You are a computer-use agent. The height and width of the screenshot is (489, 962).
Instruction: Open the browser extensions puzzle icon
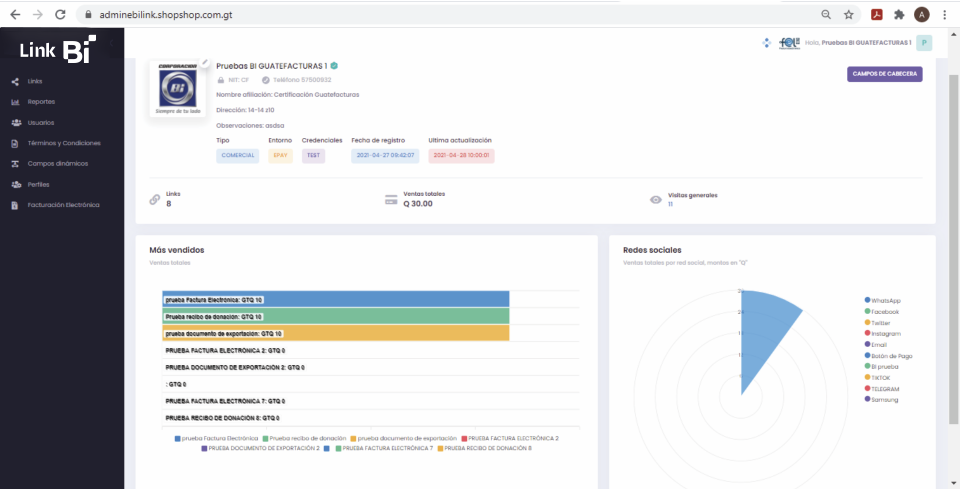click(899, 15)
